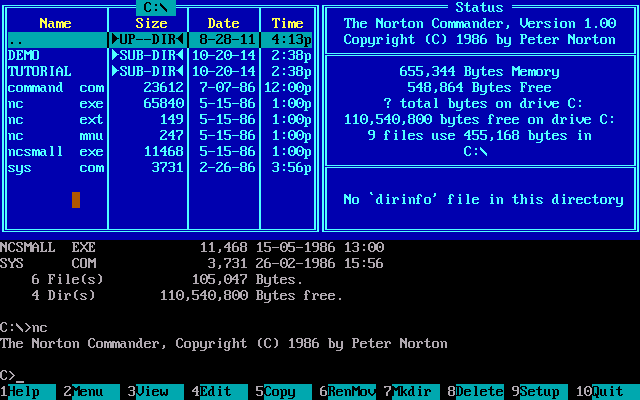Viewport: 640px width, 400px height.
Task: Open the 2 Menu function key
Action: (x=92, y=391)
